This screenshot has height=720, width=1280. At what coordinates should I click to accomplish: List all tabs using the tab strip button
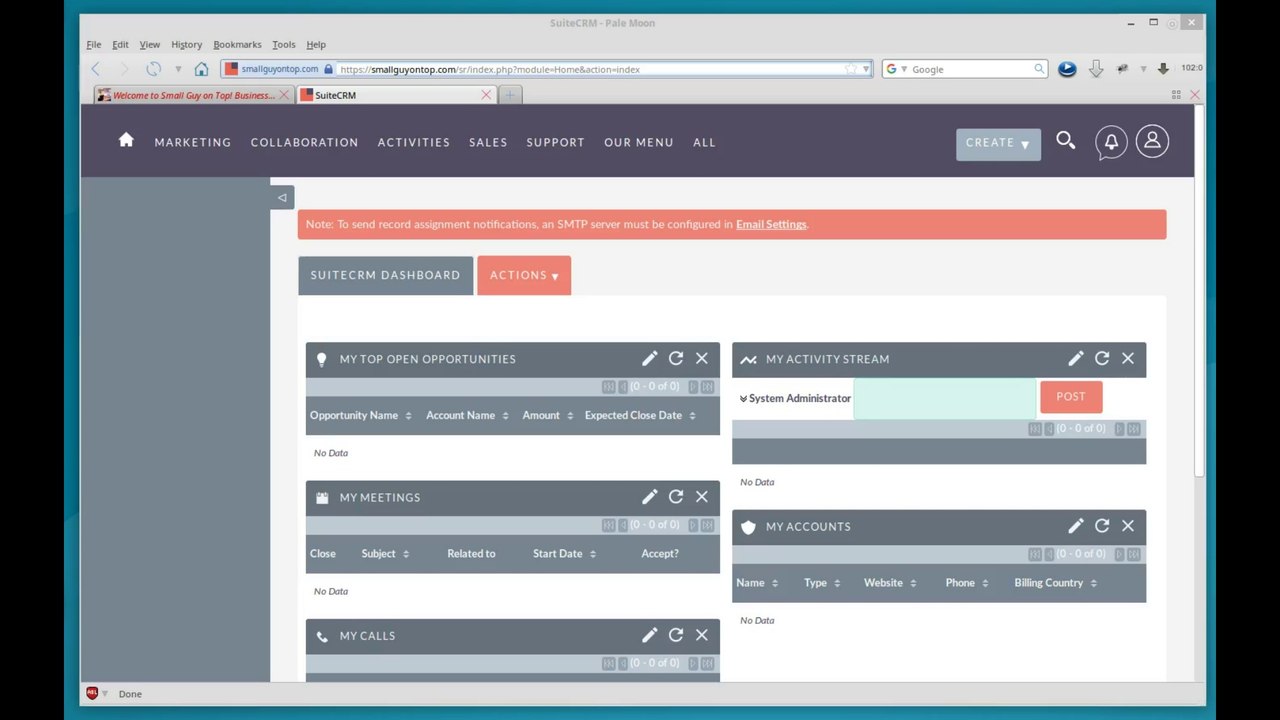(1176, 95)
